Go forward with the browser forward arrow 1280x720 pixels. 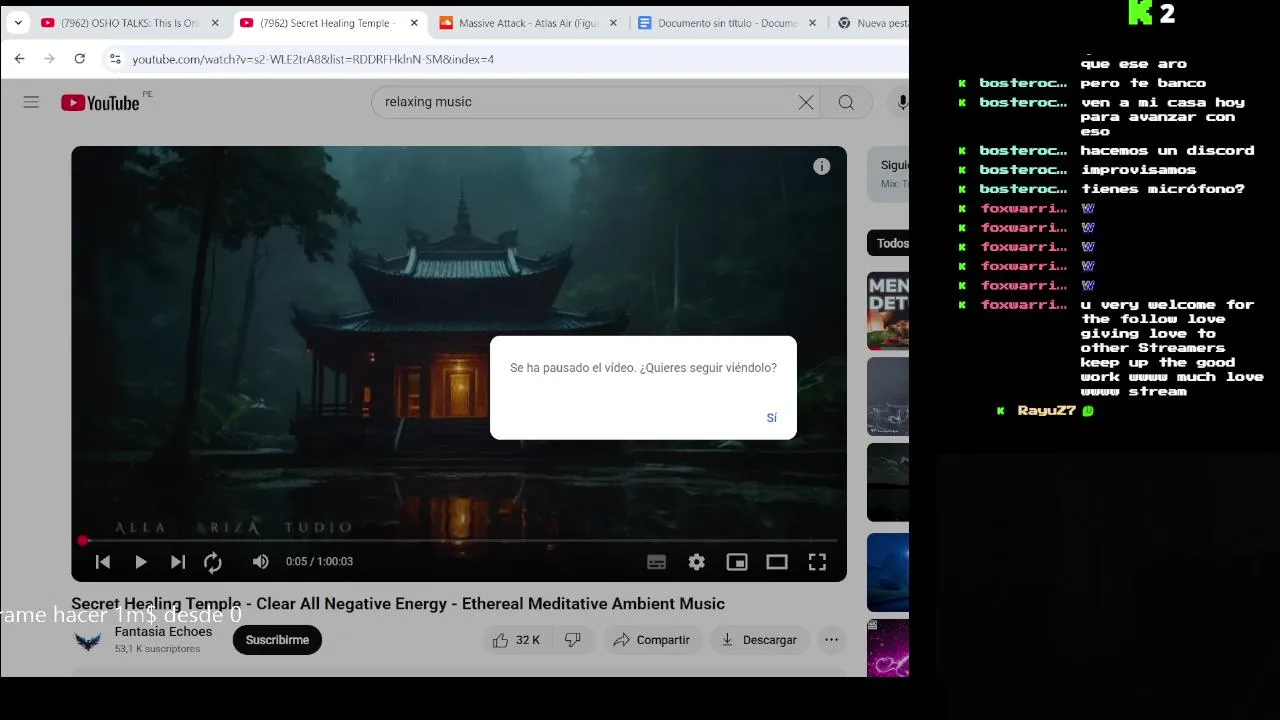point(49,59)
